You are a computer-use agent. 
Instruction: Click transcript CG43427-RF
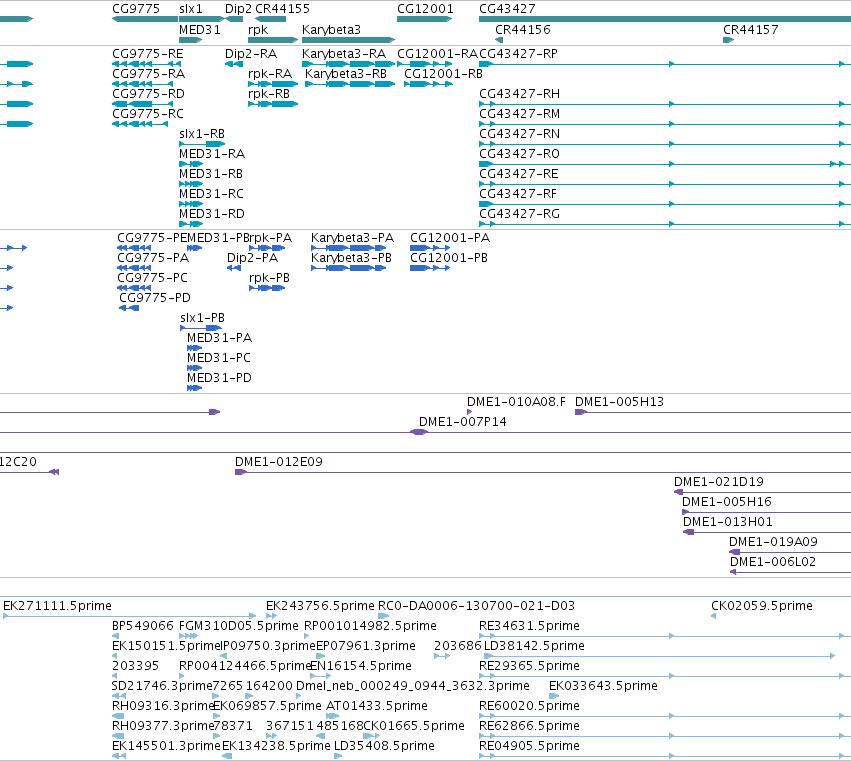665,204
